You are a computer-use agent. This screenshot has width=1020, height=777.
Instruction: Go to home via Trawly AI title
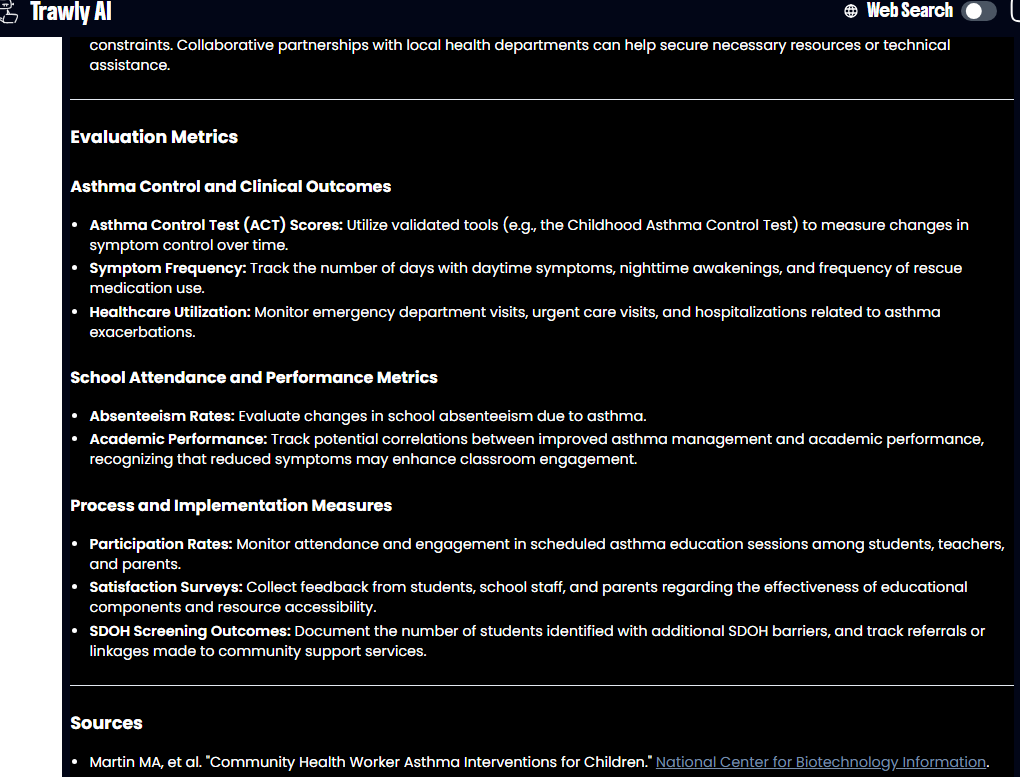click(x=70, y=12)
